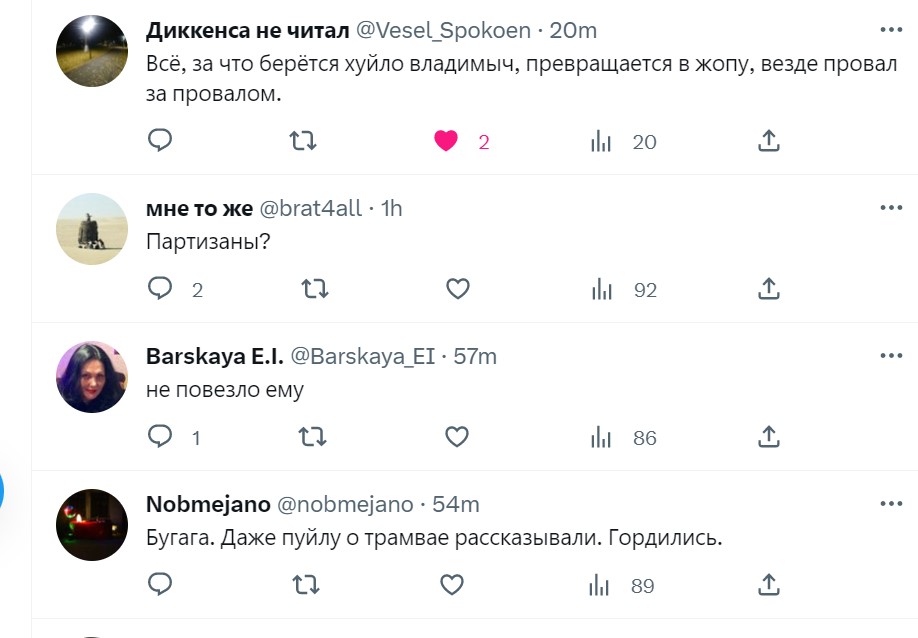This screenshot has height=638, width=918.
Task: Reply to the 'Партизаны?' tweet
Action: coord(161,289)
